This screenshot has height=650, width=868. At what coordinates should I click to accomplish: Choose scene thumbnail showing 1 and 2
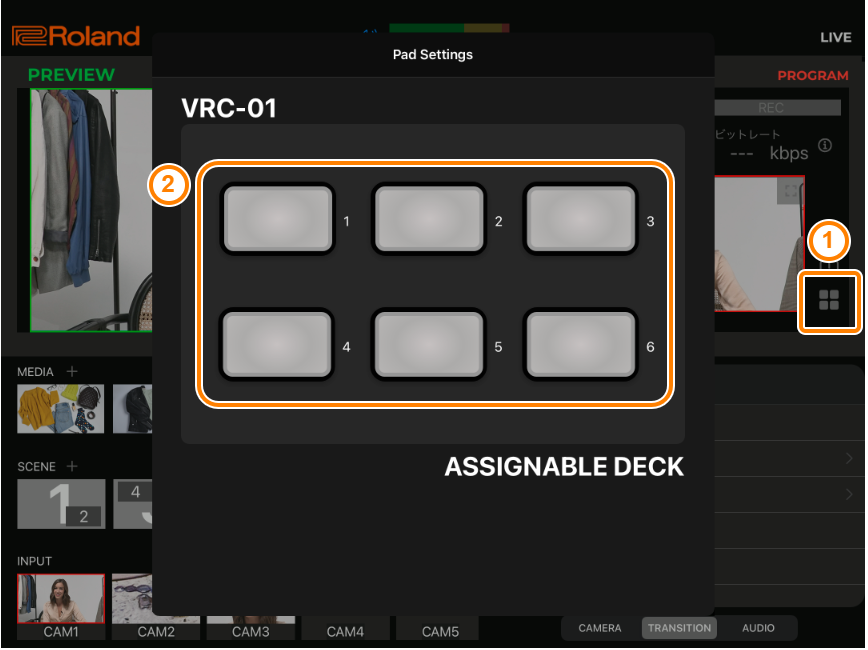61,504
